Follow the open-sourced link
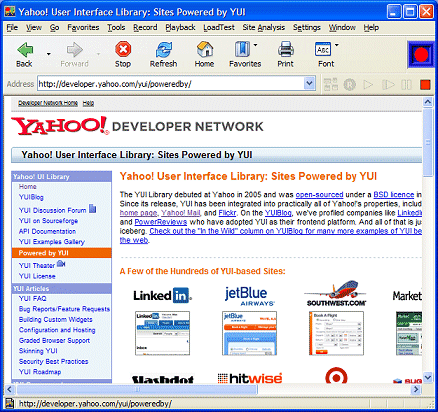438x412 pixels. 319,195
